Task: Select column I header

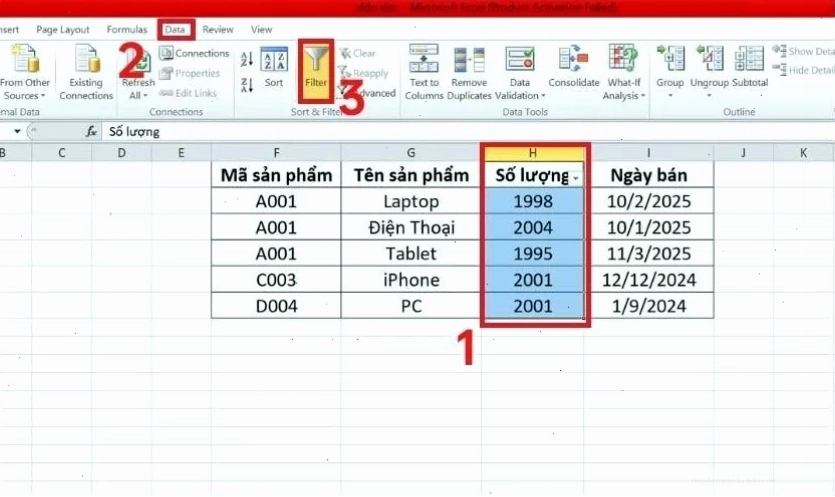Action: point(648,153)
